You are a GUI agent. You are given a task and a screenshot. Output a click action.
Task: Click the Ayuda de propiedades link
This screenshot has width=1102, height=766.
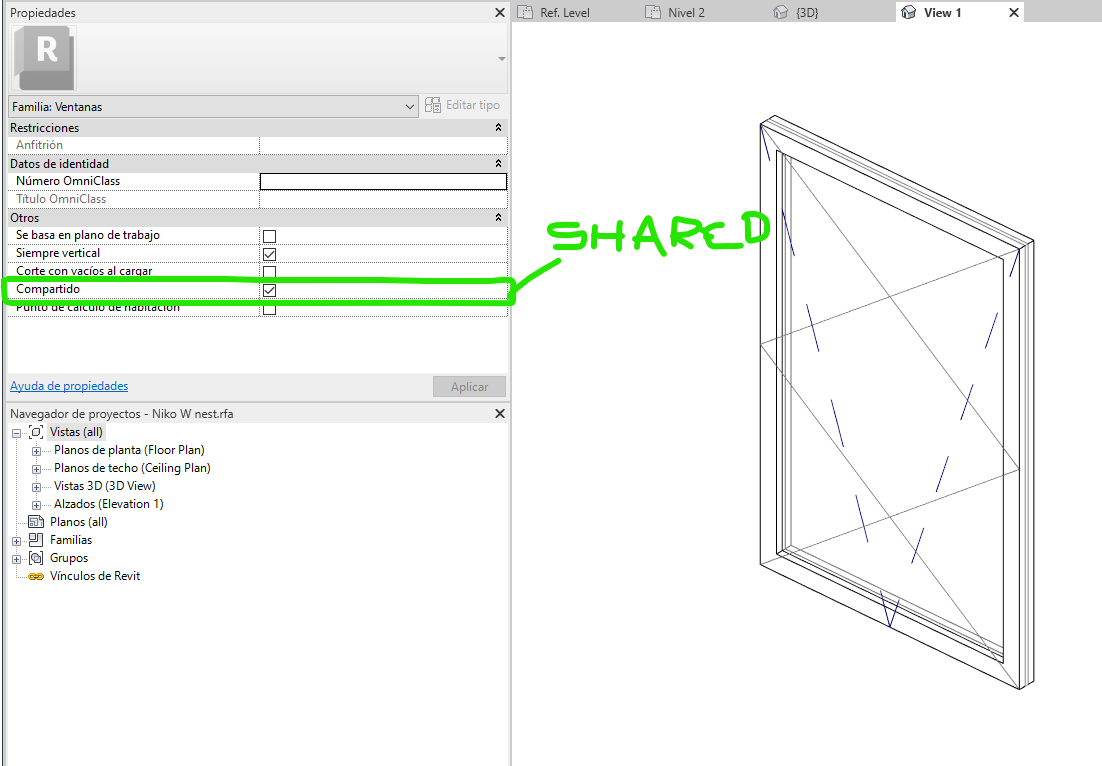pyautogui.click(x=68, y=386)
